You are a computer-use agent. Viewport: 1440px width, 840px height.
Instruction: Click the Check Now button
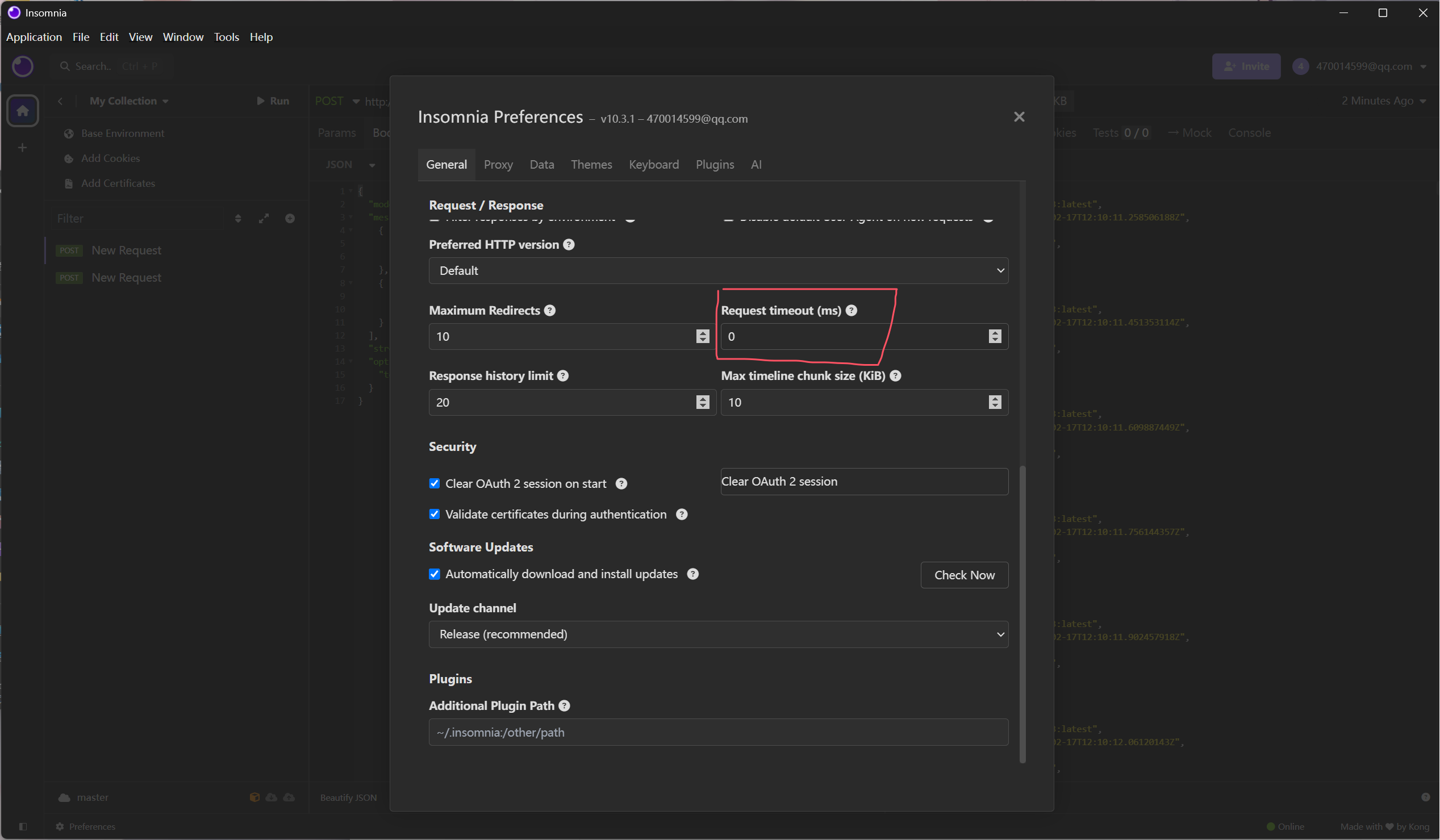(x=965, y=575)
